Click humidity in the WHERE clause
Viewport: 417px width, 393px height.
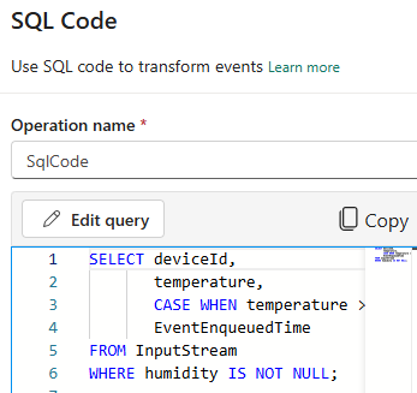tap(181, 374)
